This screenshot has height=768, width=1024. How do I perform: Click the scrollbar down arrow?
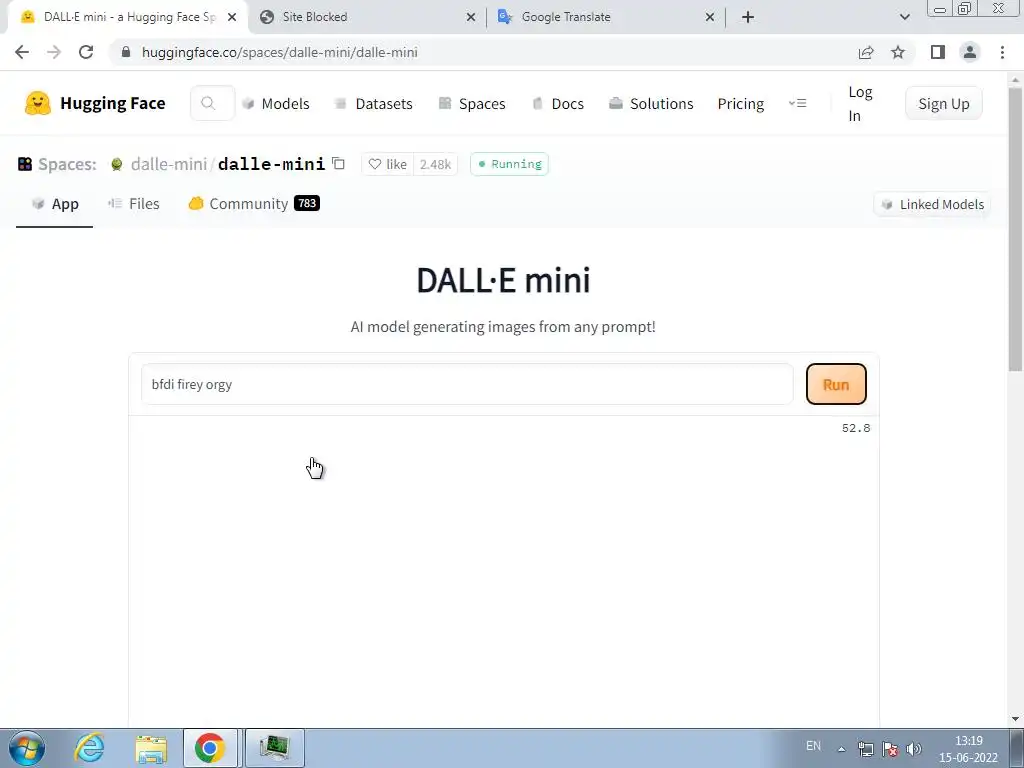(x=1016, y=719)
